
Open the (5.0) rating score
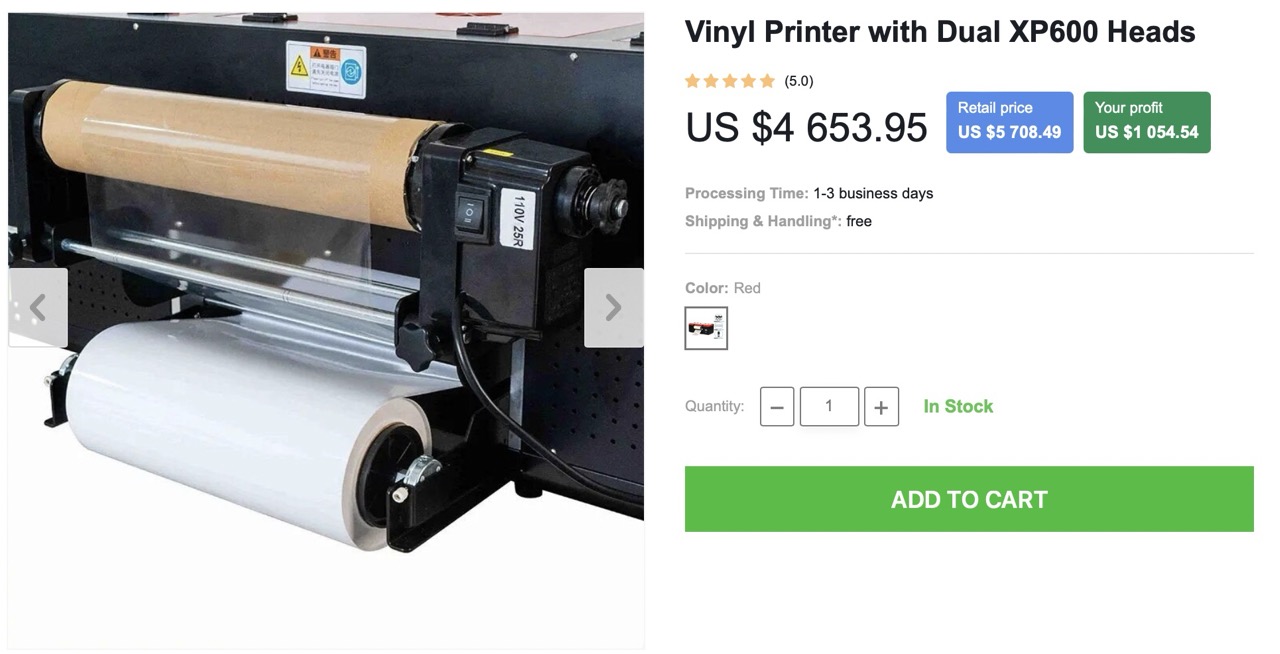799,81
